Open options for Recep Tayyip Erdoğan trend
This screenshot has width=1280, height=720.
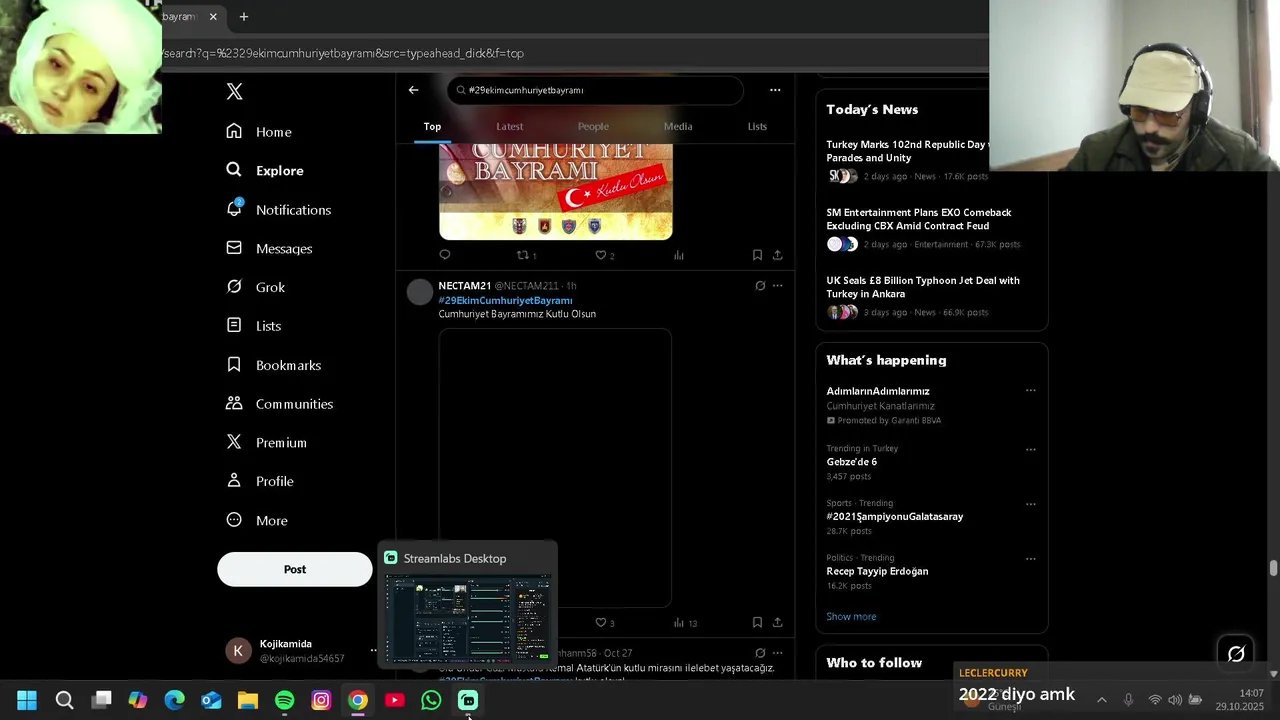[x=1030, y=559]
